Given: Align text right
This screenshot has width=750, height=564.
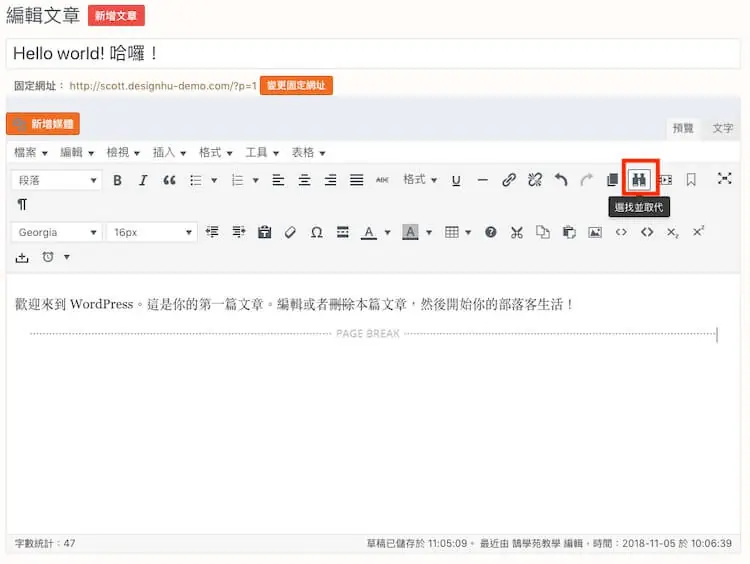Looking at the screenshot, I should (x=330, y=180).
